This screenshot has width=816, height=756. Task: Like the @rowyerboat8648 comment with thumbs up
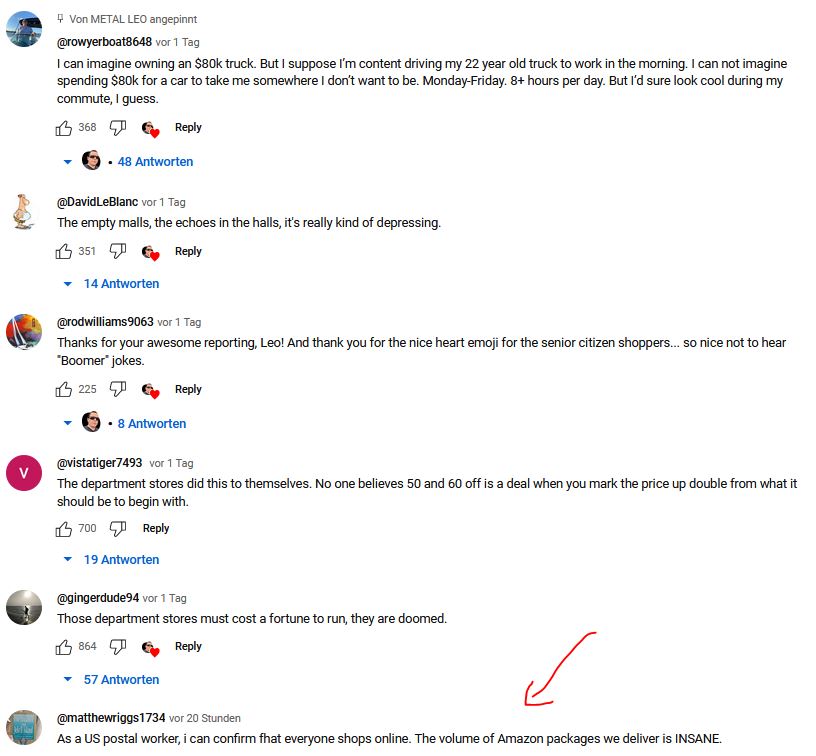pos(63,128)
